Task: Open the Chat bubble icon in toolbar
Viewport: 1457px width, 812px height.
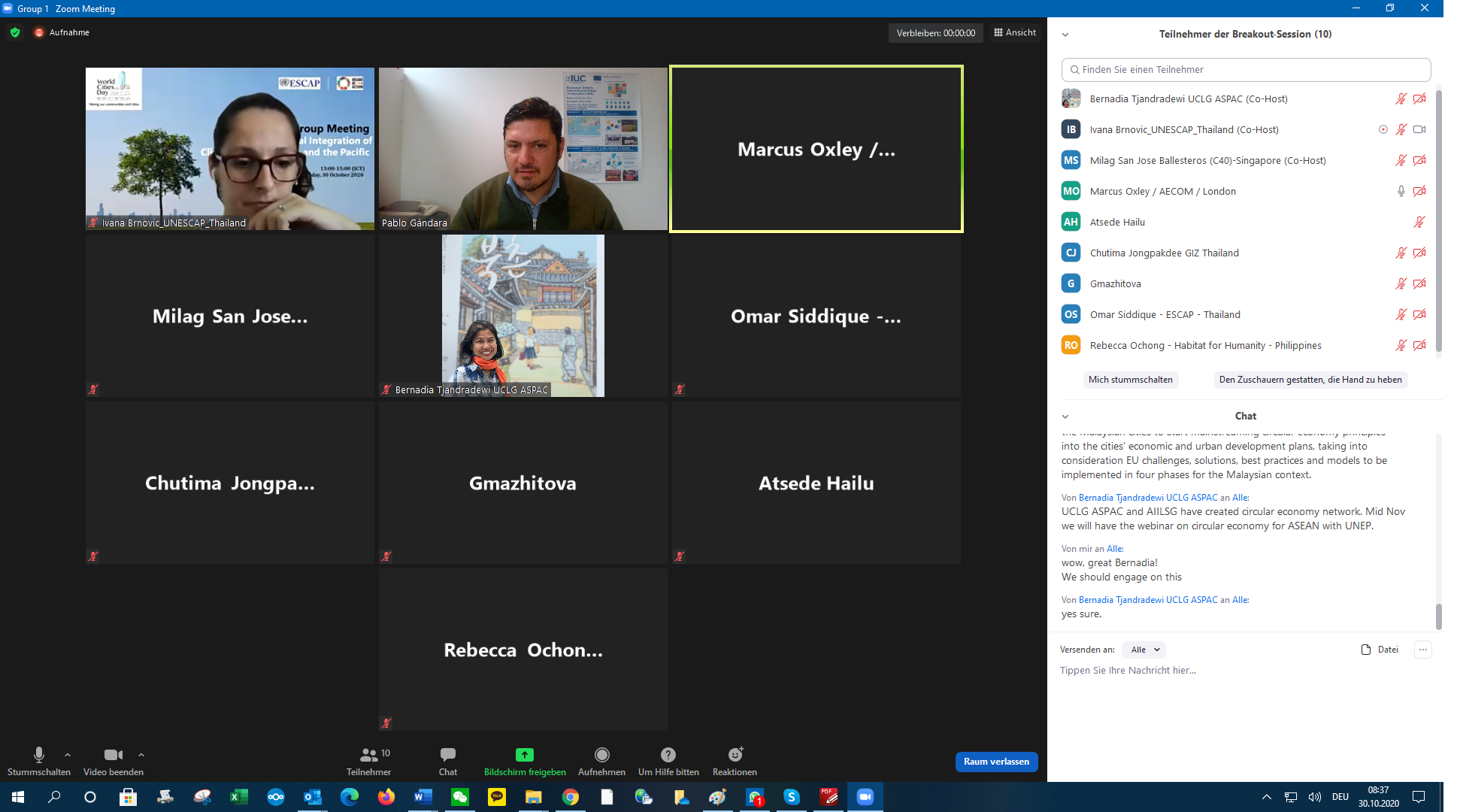Action: point(448,754)
